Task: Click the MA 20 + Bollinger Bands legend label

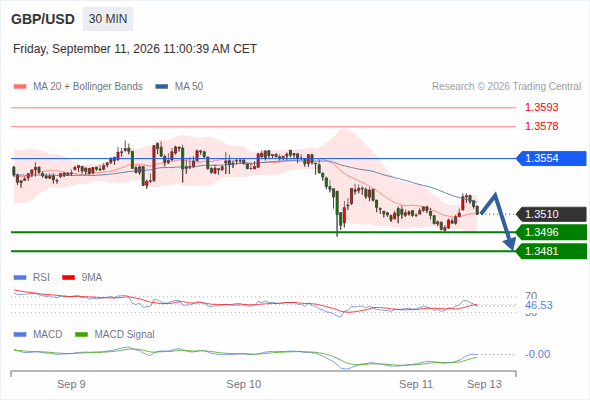Action: [x=88, y=87]
